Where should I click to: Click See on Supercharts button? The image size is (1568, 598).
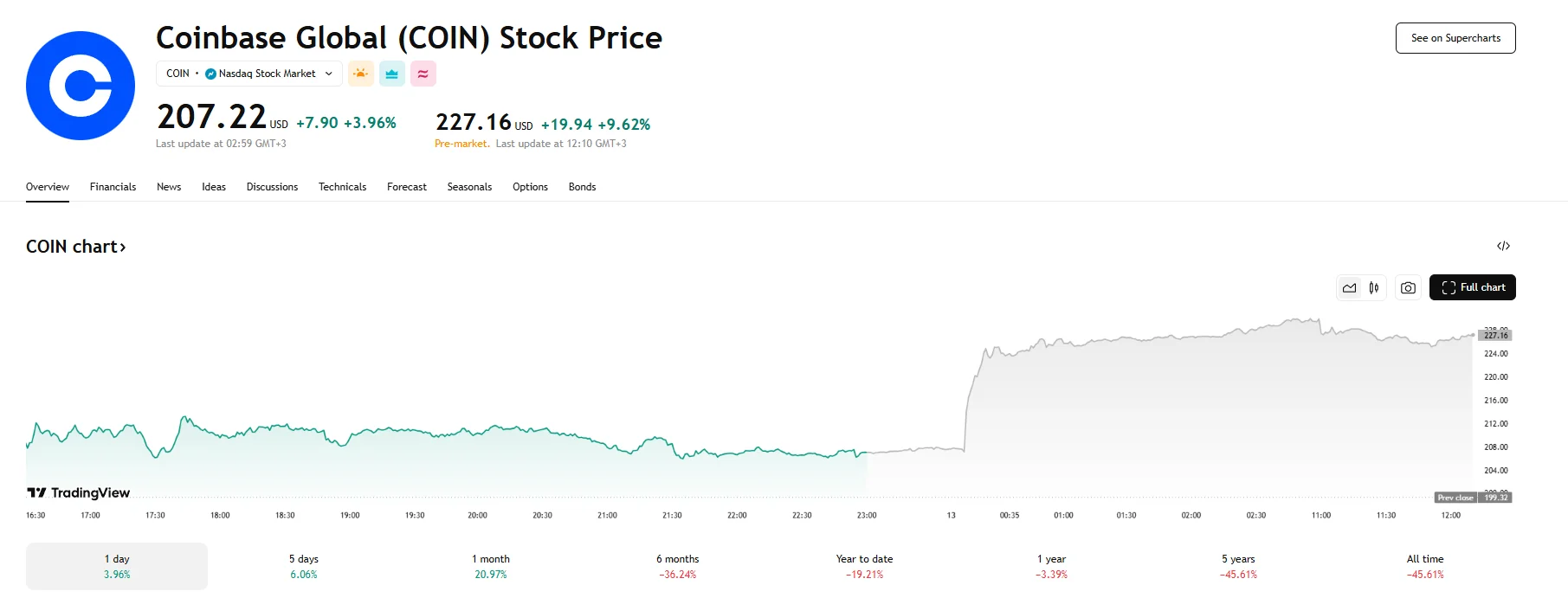click(x=1455, y=38)
